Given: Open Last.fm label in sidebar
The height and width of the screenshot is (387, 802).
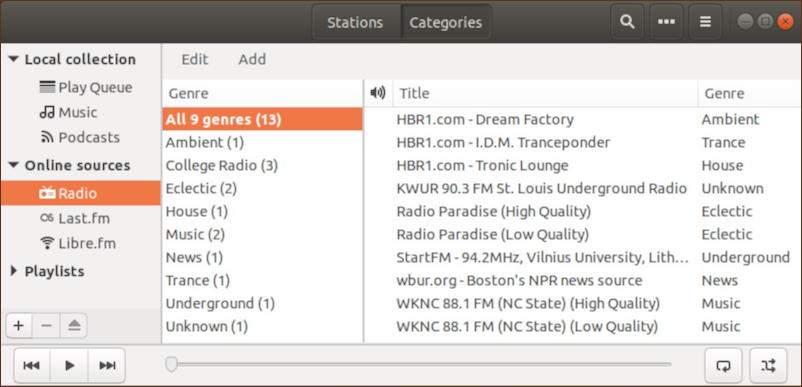Looking at the screenshot, I should [x=84, y=218].
